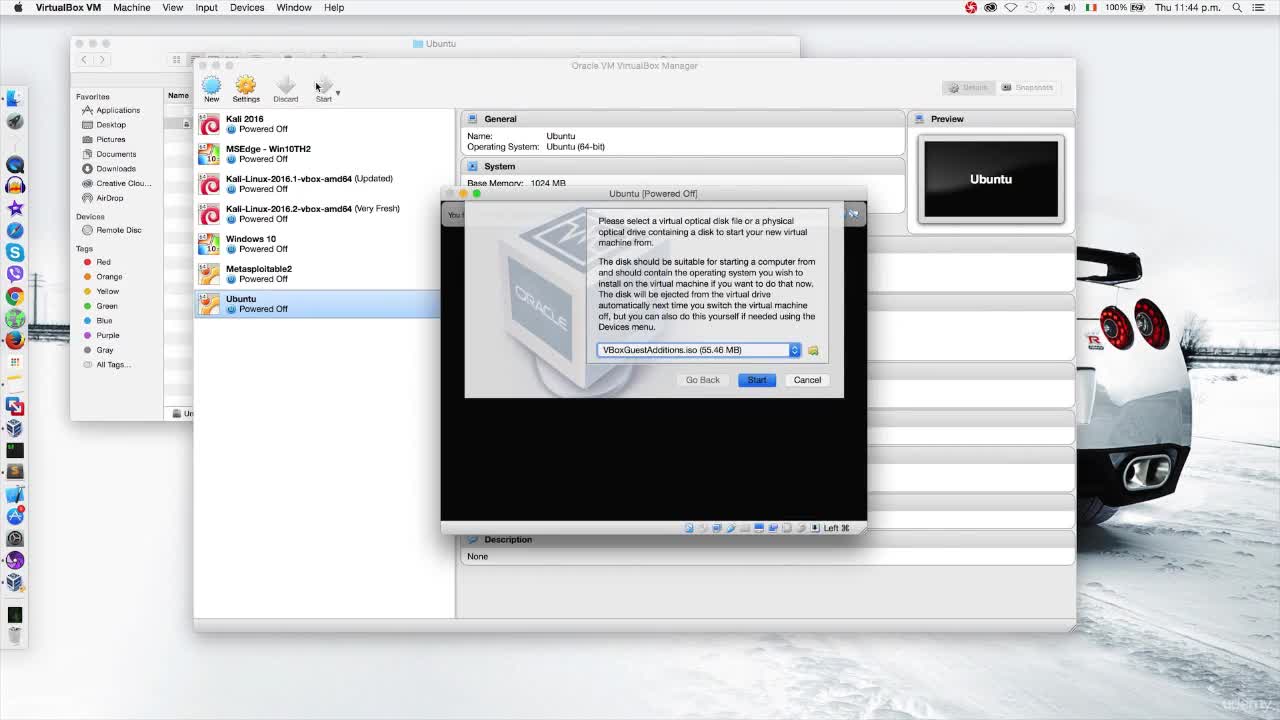Click the Details button in VirtualBox Manager
The image size is (1280, 720).
point(968,87)
